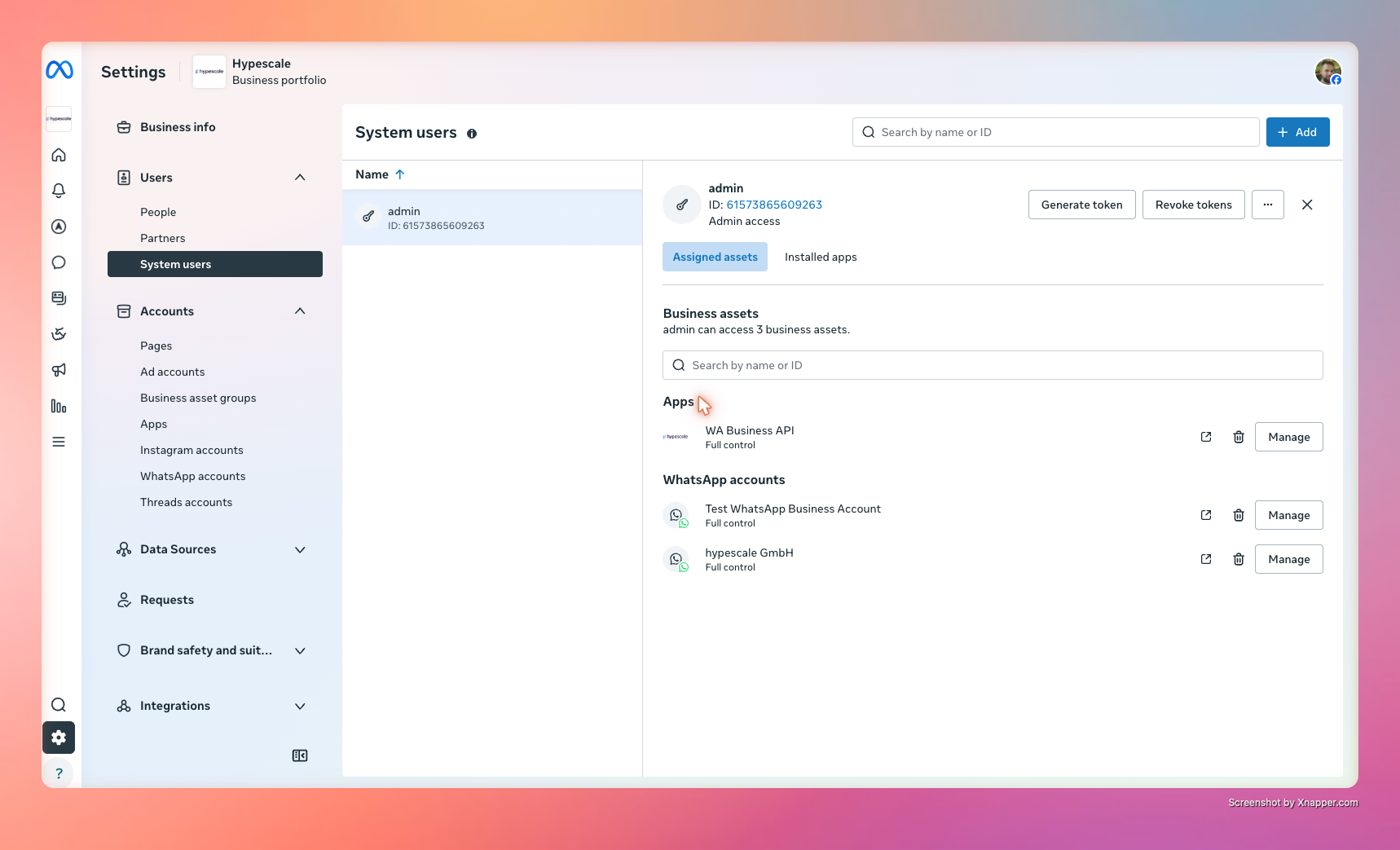Open Apps under Accounts
The image size is (1400, 850).
pyautogui.click(x=153, y=424)
